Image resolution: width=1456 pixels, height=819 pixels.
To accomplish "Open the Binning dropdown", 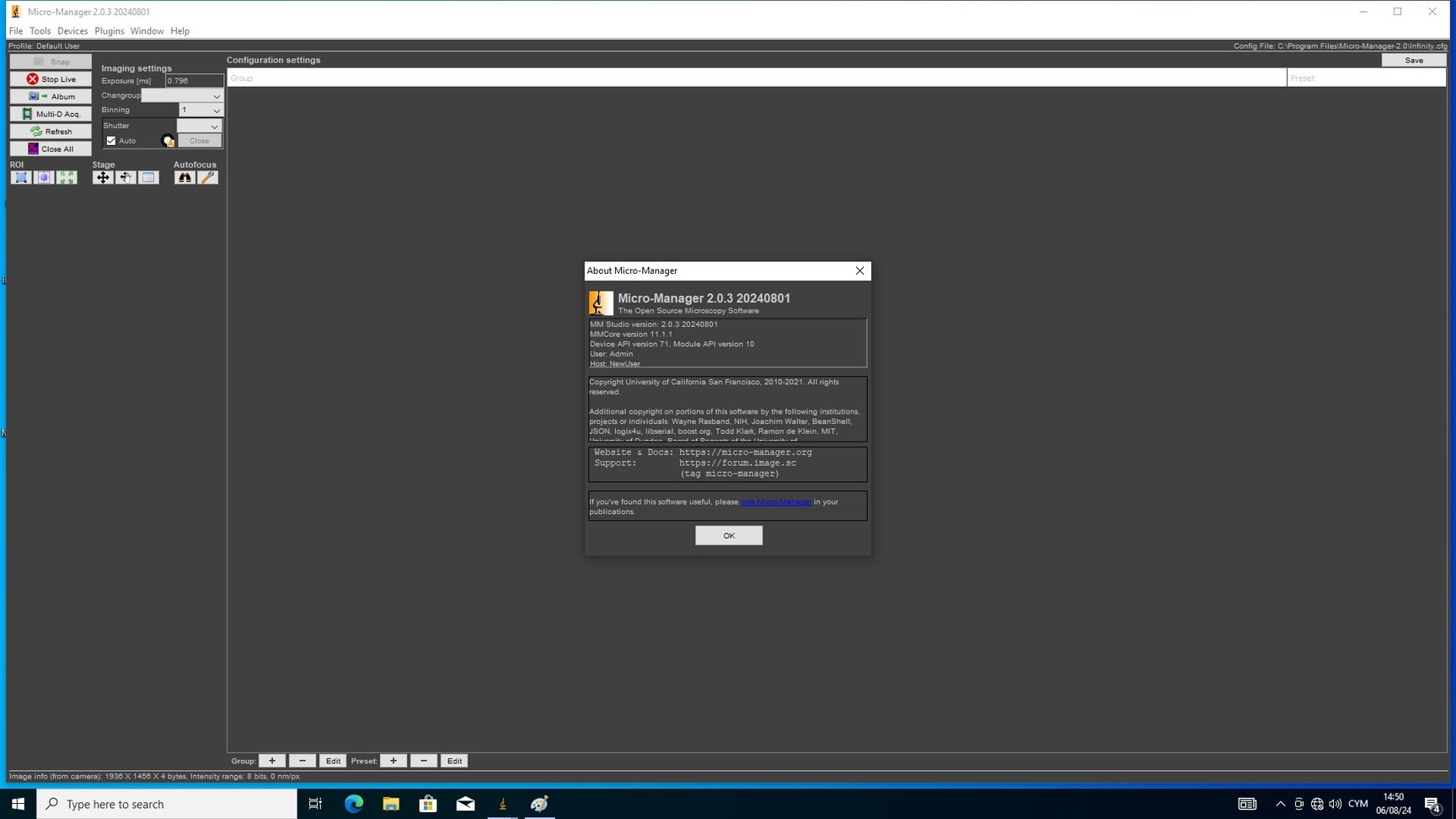I will pos(201,110).
